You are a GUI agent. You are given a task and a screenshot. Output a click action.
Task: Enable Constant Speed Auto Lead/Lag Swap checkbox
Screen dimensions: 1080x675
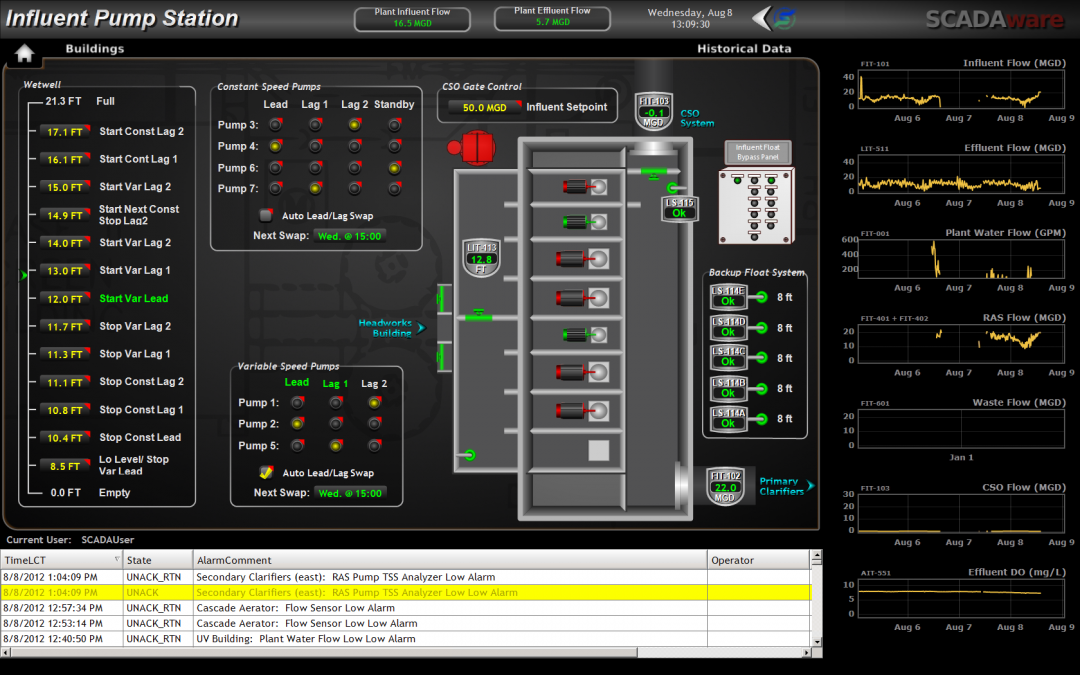266,215
